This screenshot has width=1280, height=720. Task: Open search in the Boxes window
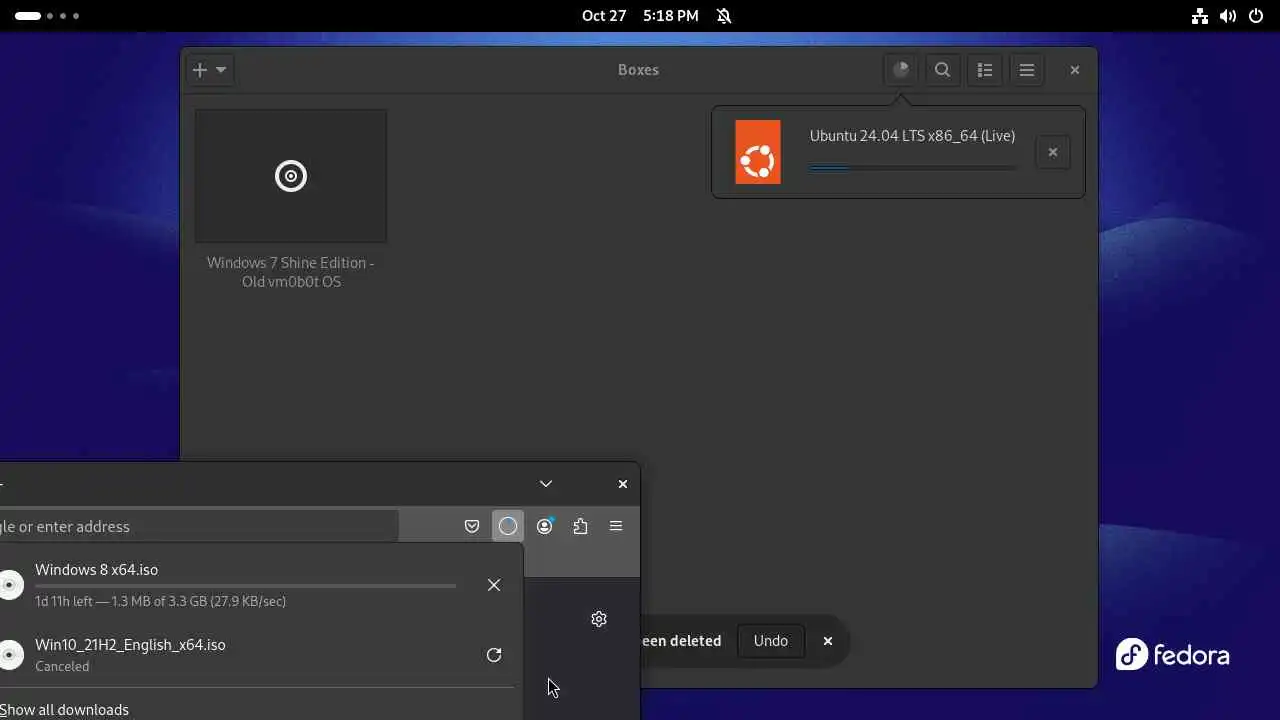point(942,70)
